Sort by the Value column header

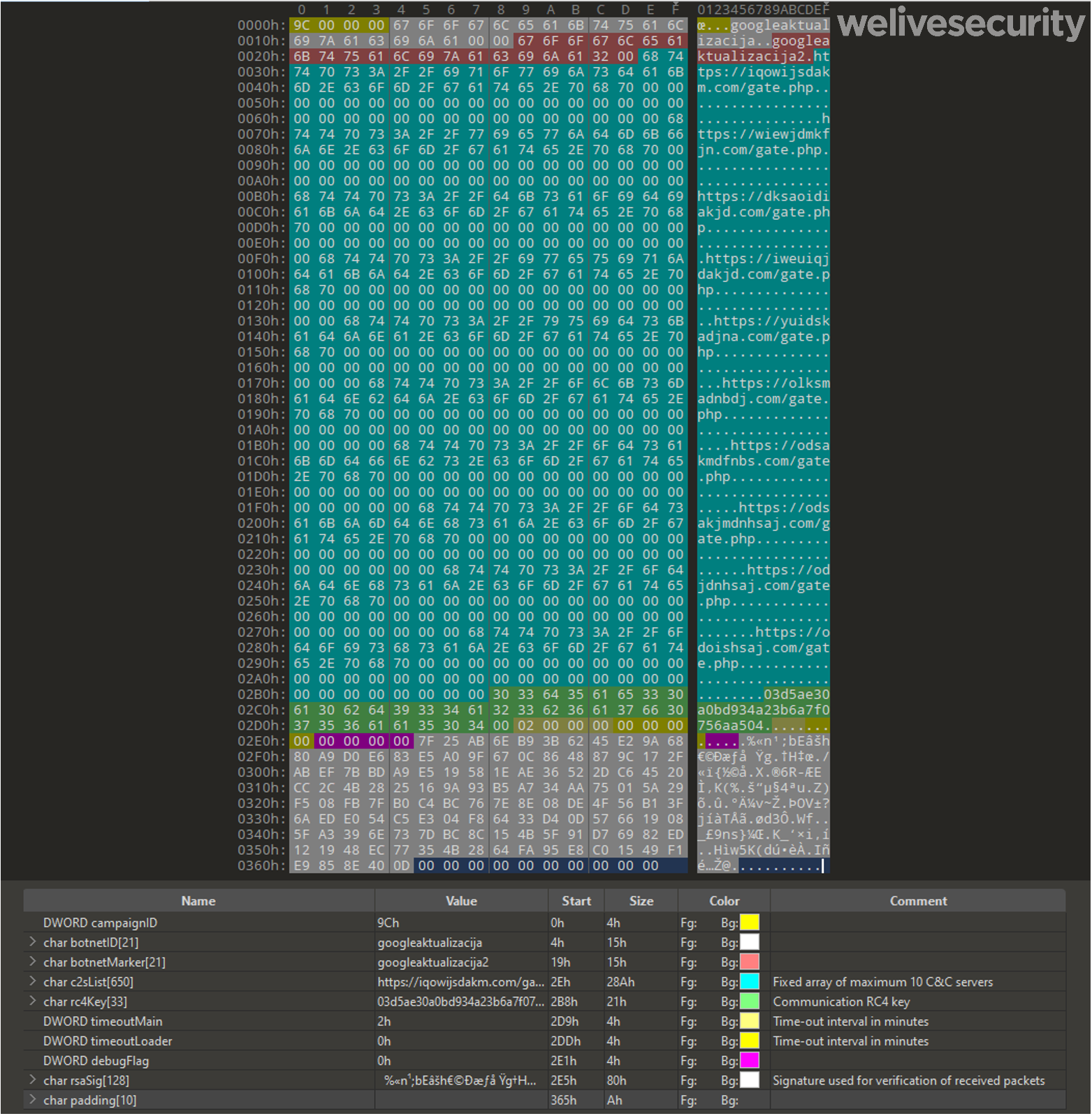point(461,901)
